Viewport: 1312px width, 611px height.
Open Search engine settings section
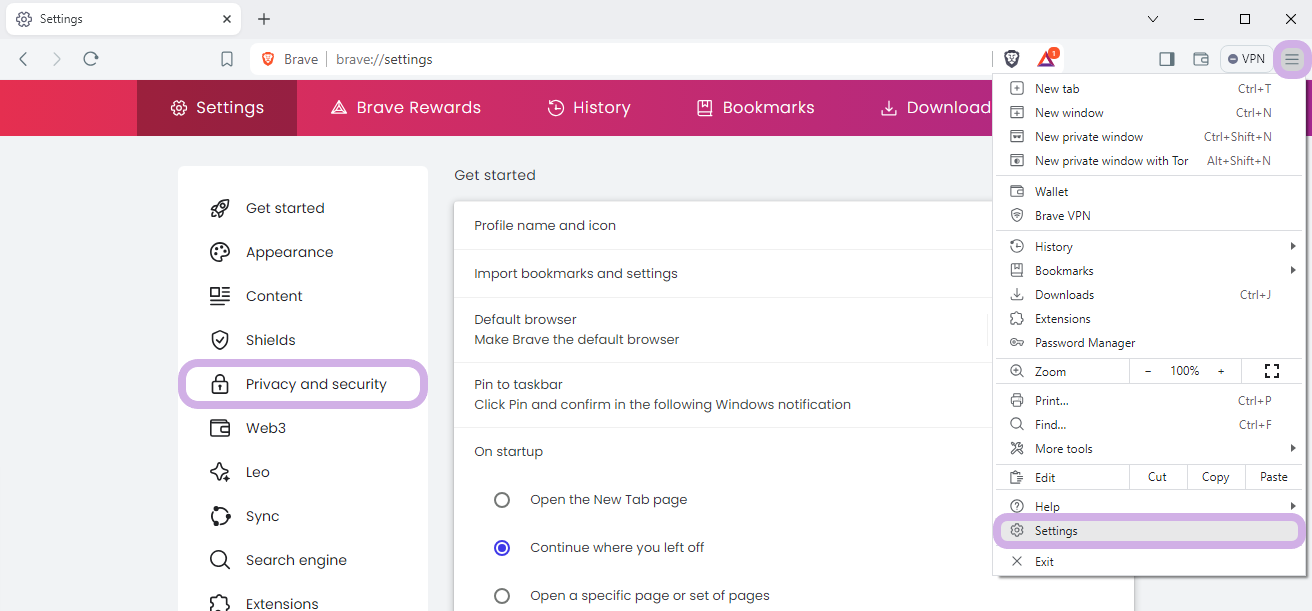pos(303,560)
